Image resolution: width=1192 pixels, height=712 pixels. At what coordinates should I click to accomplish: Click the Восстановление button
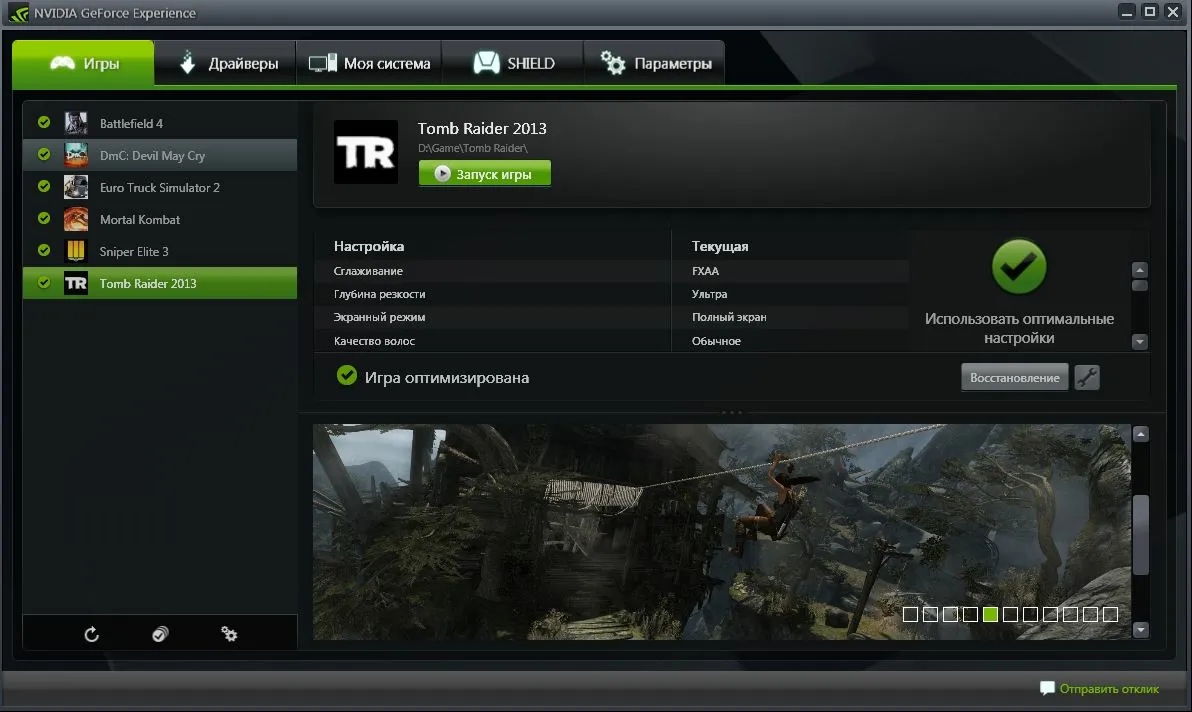tap(1014, 378)
